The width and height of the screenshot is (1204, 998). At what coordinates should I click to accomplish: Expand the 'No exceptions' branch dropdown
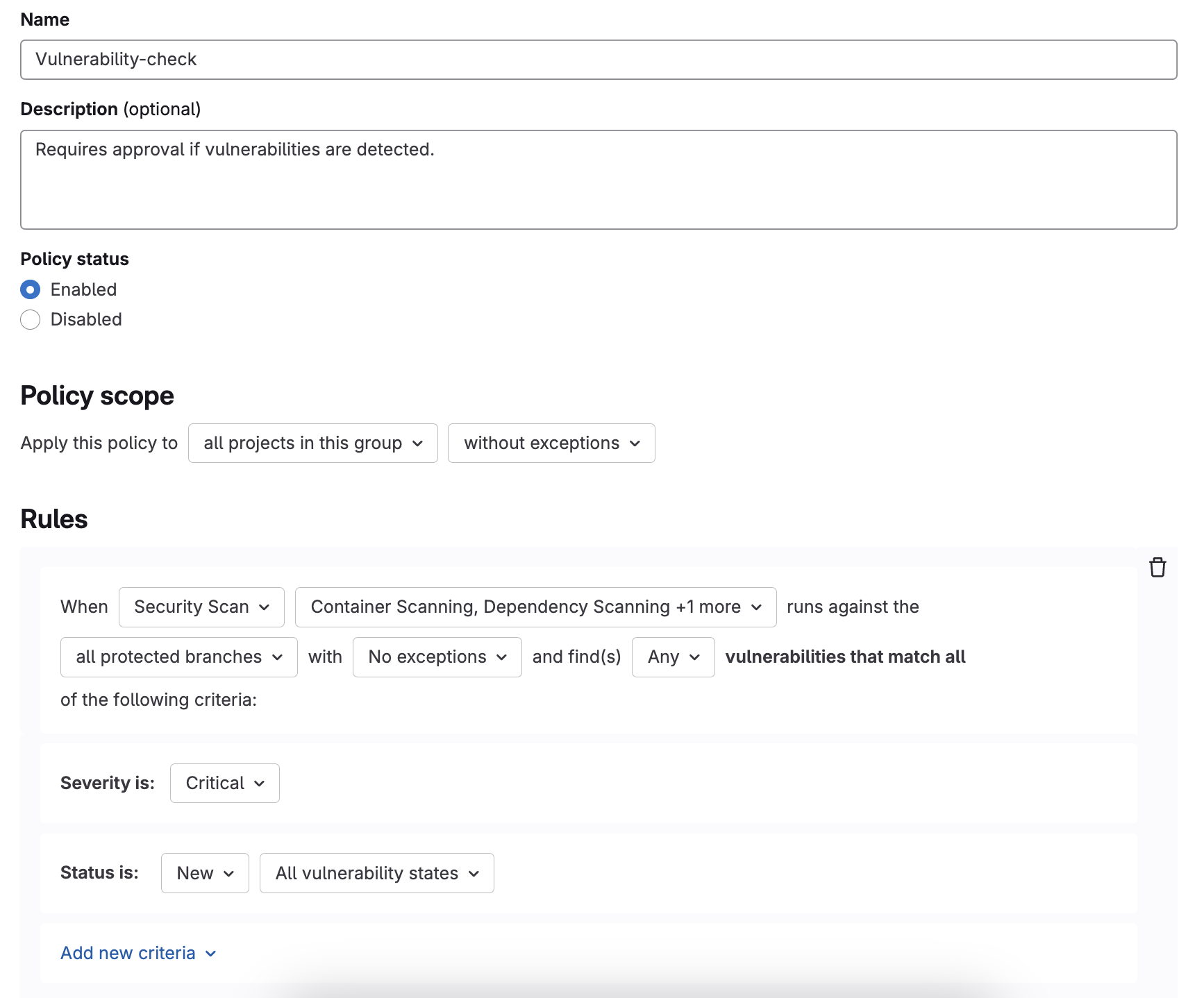click(x=437, y=657)
